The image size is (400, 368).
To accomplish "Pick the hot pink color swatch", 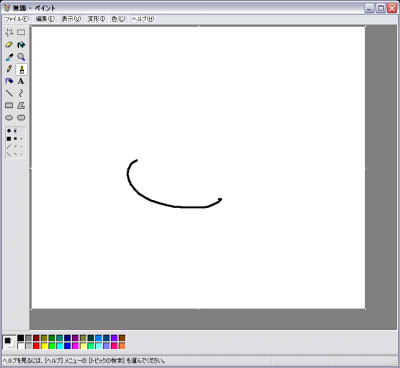I will coord(115,346).
